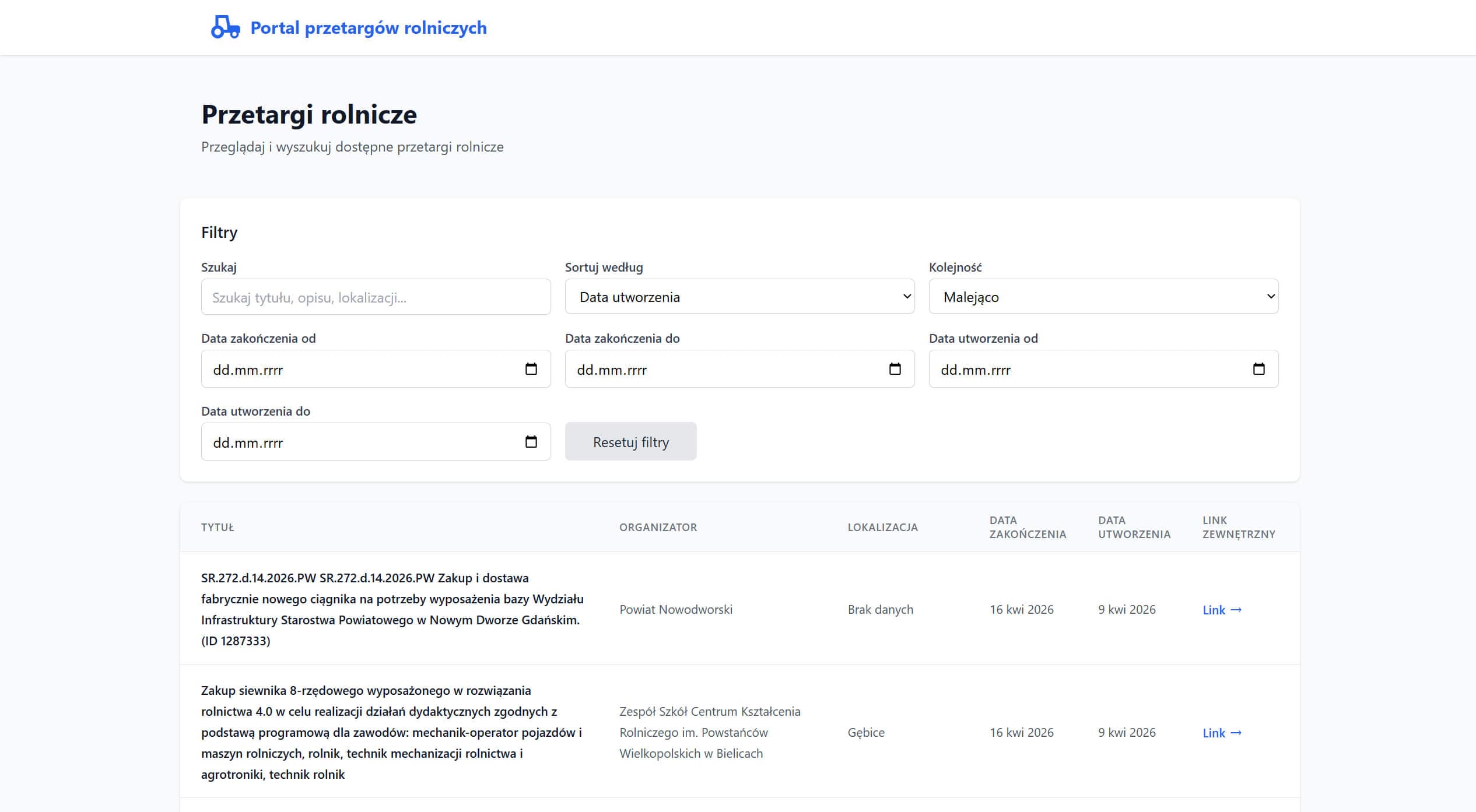Image resolution: width=1476 pixels, height=812 pixels.
Task: Open calendar picker for Data zakończenia od
Action: pos(531,369)
